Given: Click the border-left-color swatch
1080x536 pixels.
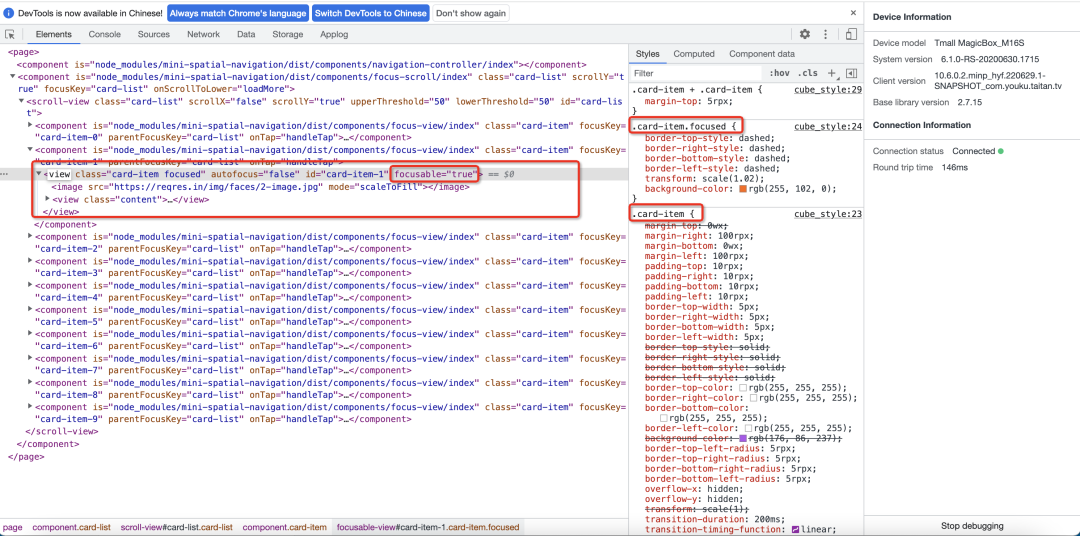Looking at the screenshot, I should click(x=749, y=428).
